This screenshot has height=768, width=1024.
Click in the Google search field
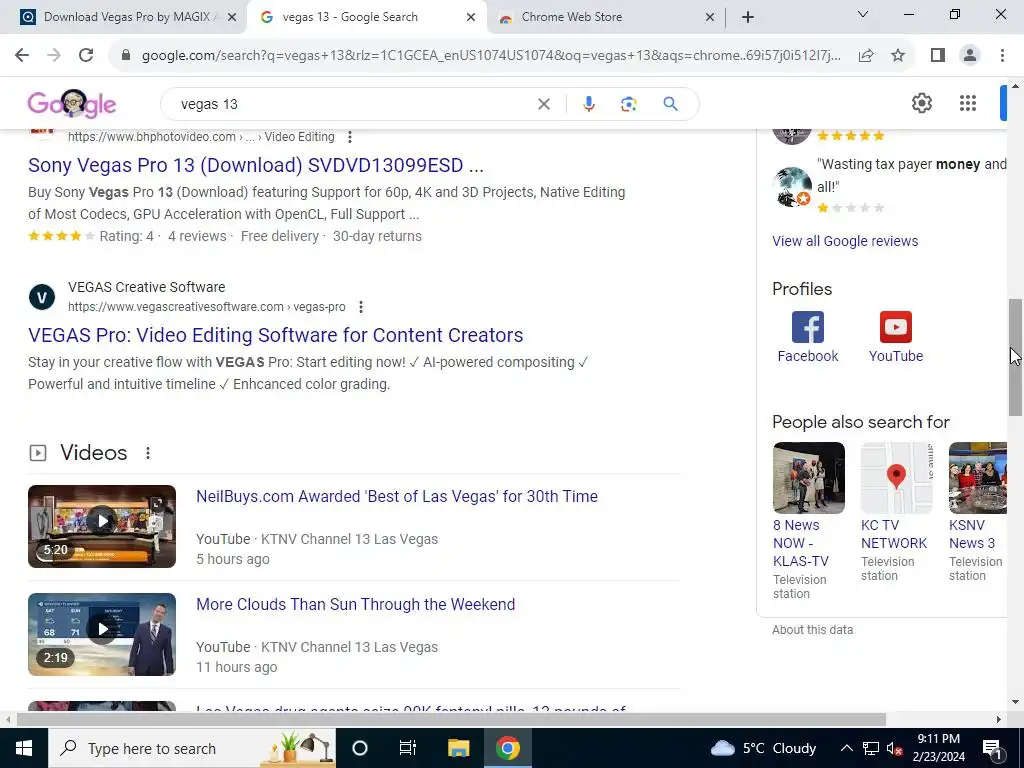353,104
